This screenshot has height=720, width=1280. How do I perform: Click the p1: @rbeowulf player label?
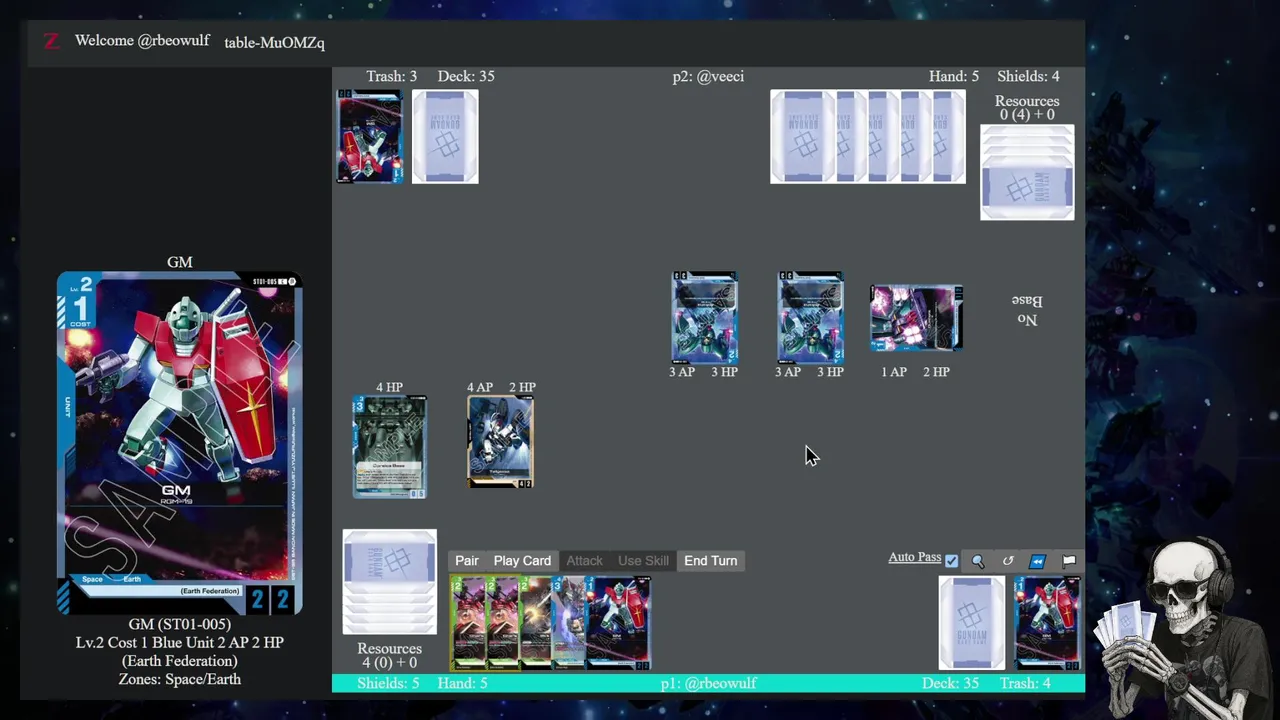click(x=708, y=683)
